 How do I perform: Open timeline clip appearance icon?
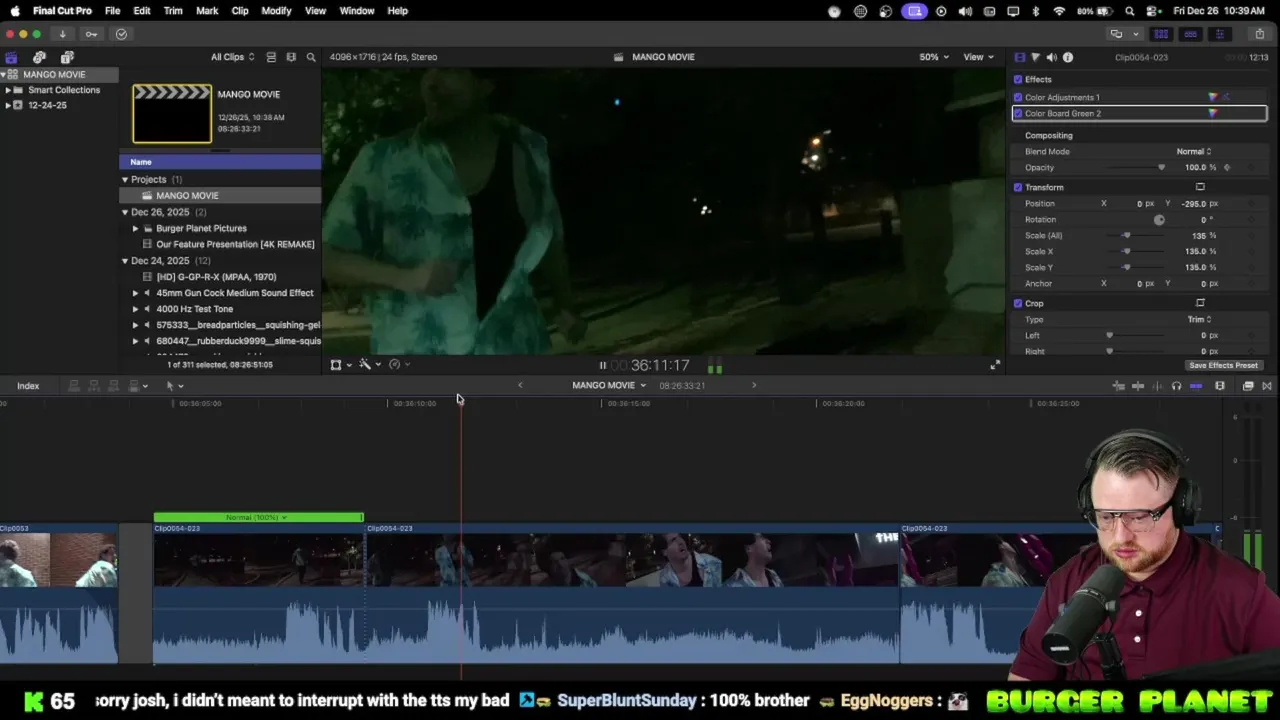click(1220, 386)
